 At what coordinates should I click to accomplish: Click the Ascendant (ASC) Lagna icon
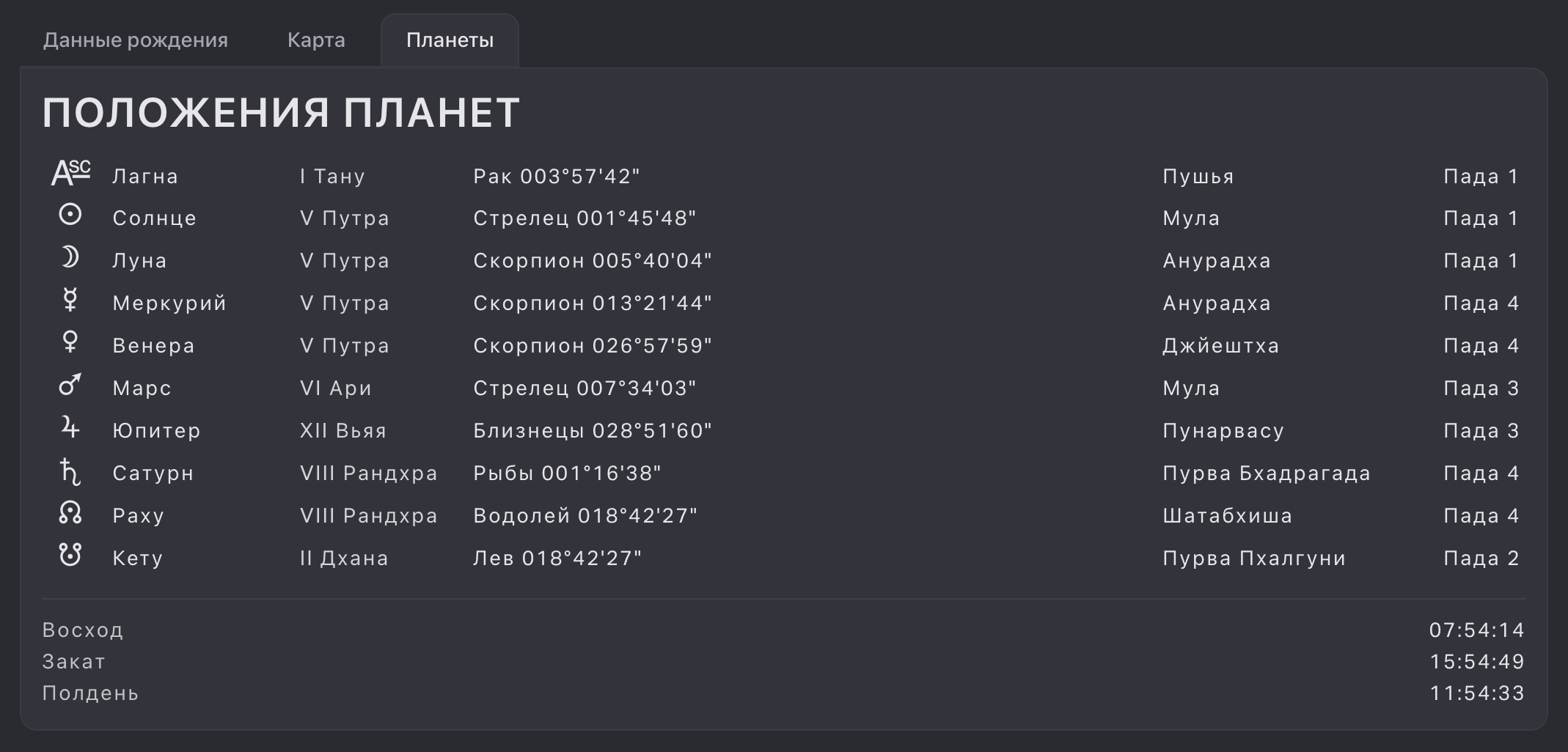(x=70, y=174)
